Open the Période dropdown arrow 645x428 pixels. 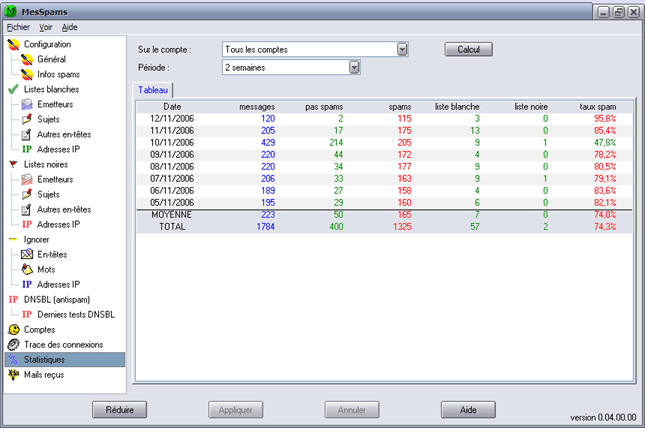[354, 67]
